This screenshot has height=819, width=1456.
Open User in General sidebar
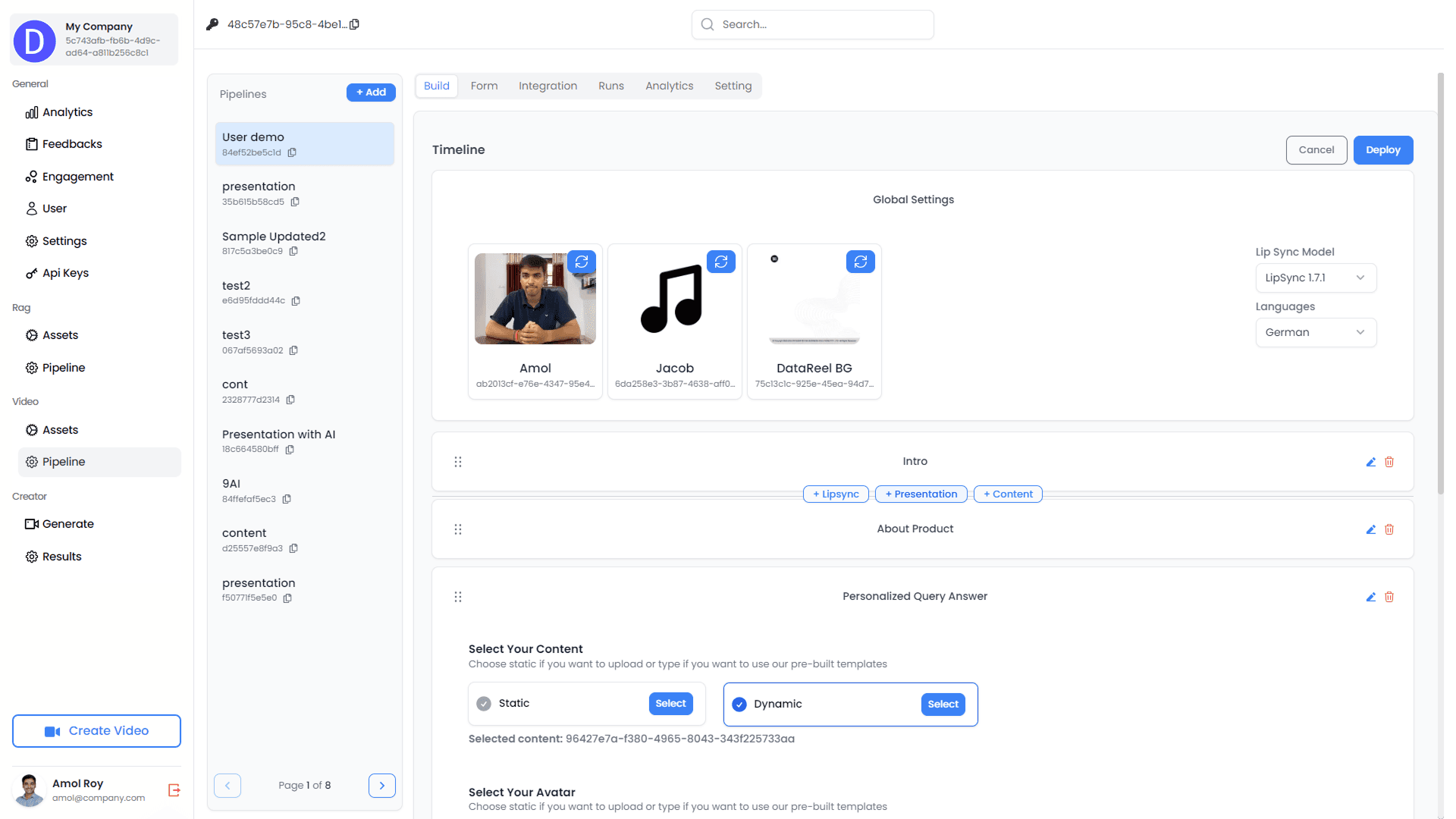pos(46,209)
